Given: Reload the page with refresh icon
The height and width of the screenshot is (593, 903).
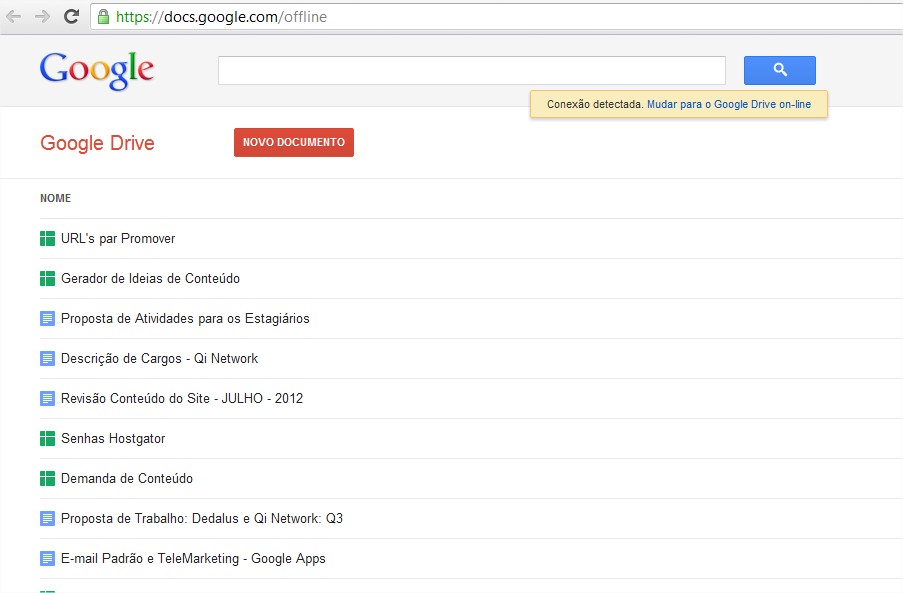Looking at the screenshot, I should (x=71, y=17).
